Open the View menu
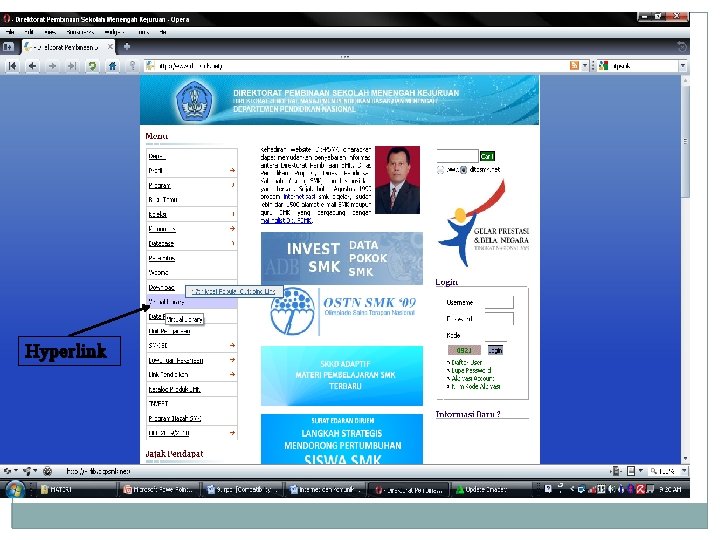Image resolution: width=720 pixels, height=540 pixels. click(50, 32)
